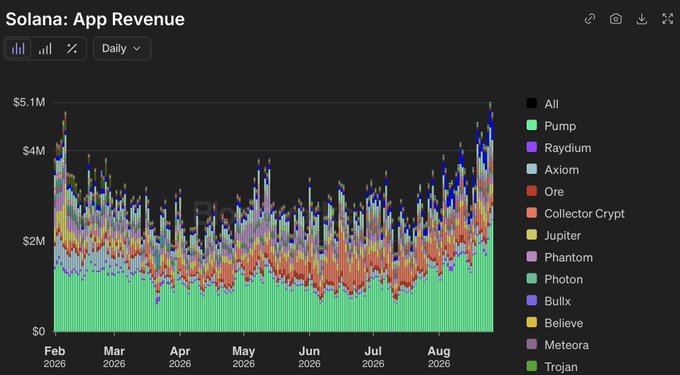
Task: Click the Feb 2026 axis label
Action: (x=55, y=357)
